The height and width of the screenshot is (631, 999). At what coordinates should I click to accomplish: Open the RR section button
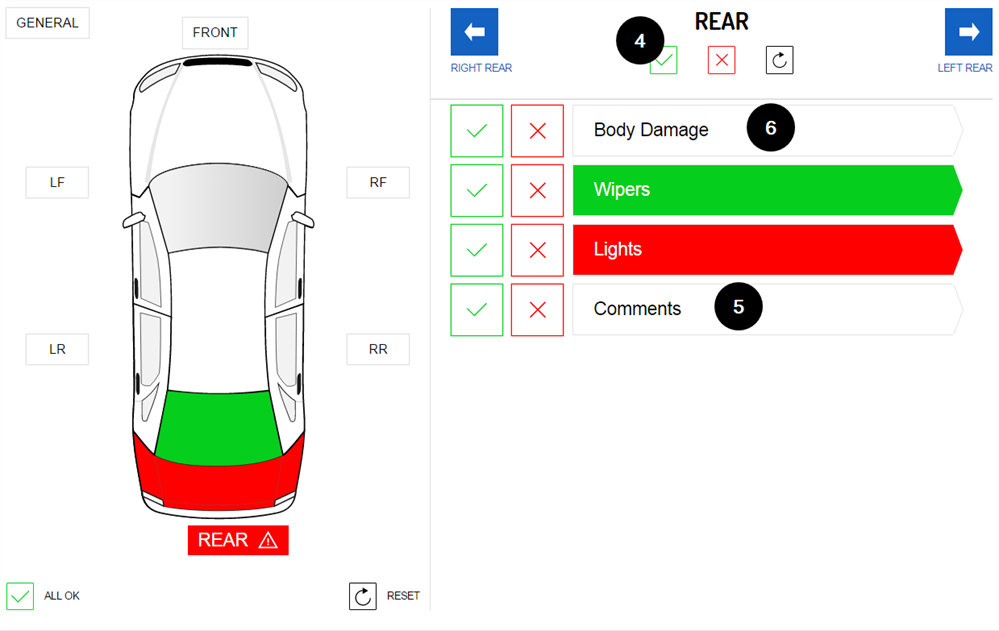pos(378,350)
